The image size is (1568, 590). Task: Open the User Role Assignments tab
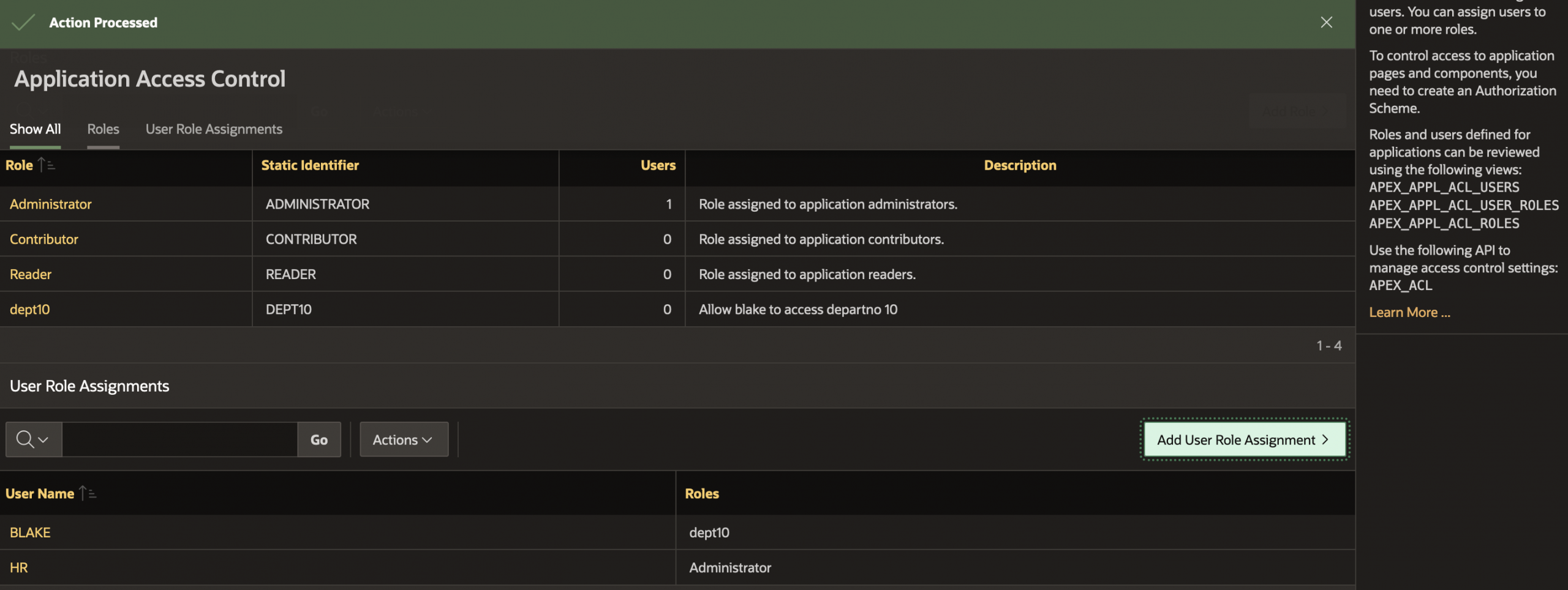pos(213,129)
